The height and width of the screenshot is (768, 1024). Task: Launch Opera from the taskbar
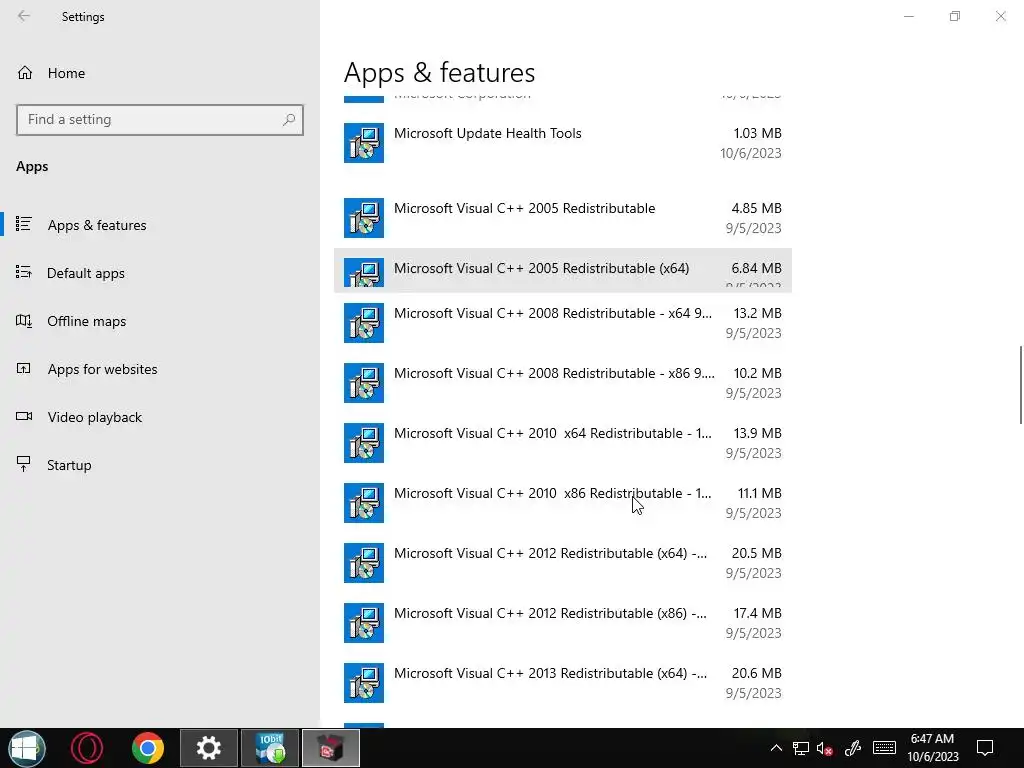coord(87,748)
